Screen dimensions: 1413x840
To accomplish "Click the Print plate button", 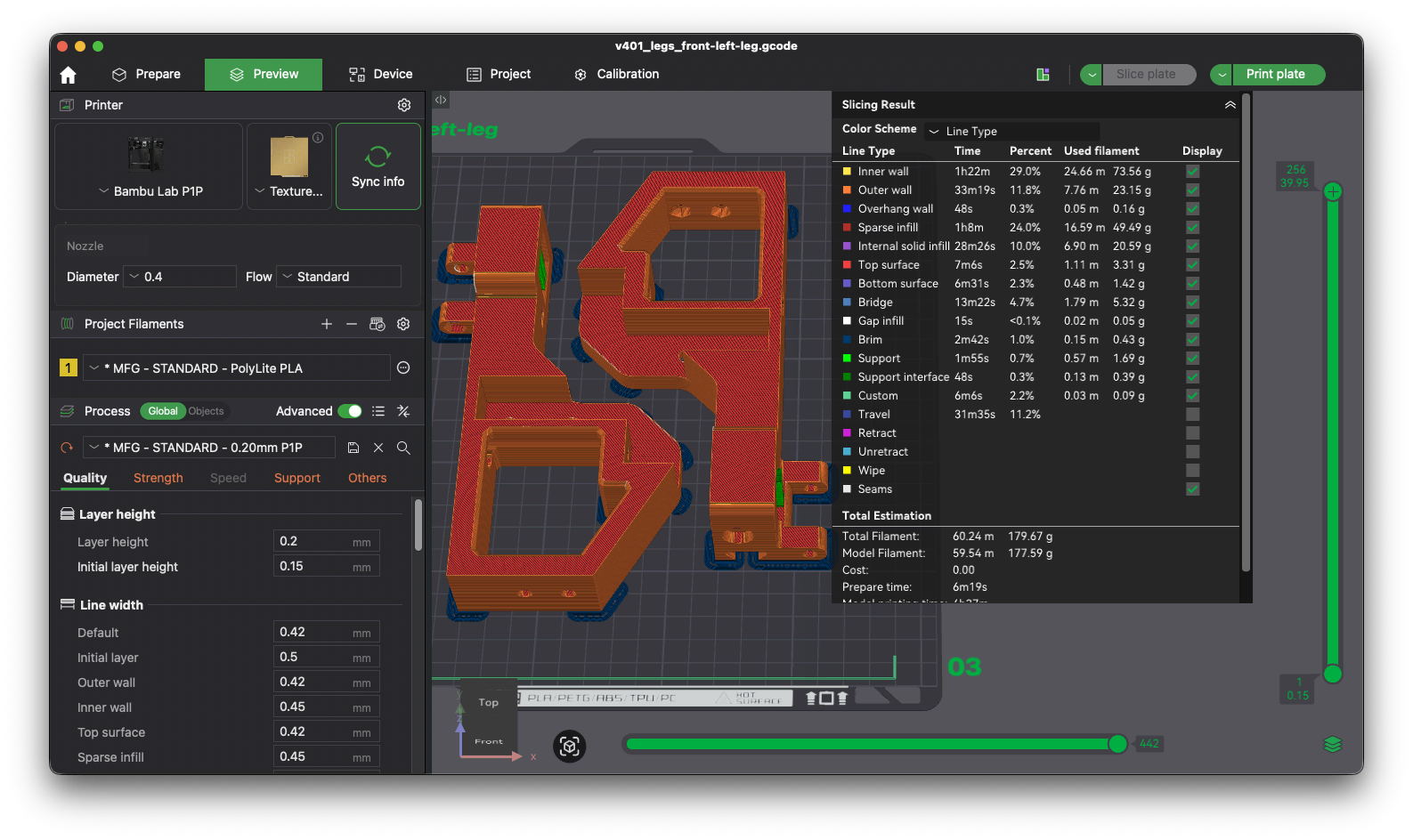I will [x=1275, y=75].
